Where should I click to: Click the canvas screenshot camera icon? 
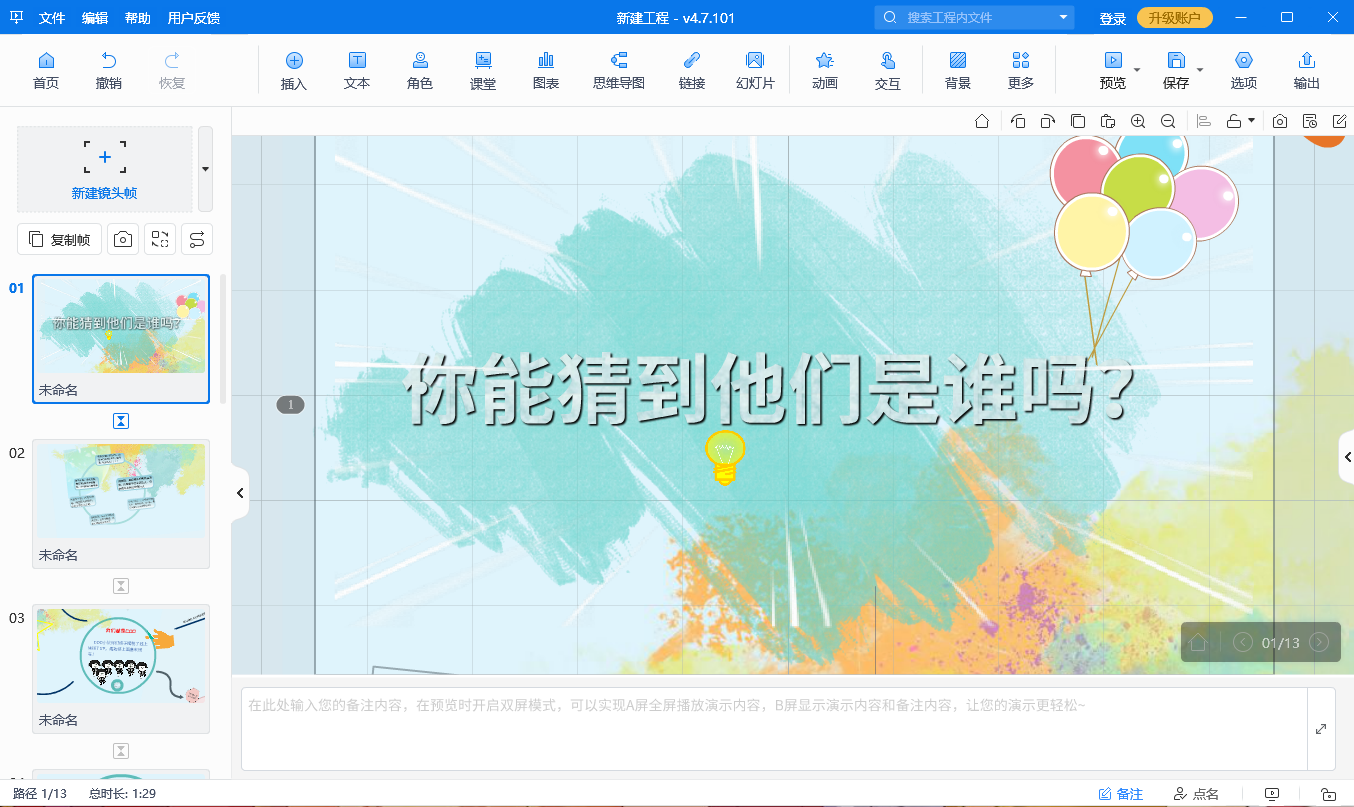pyautogui.click(x=1280, y=121)
